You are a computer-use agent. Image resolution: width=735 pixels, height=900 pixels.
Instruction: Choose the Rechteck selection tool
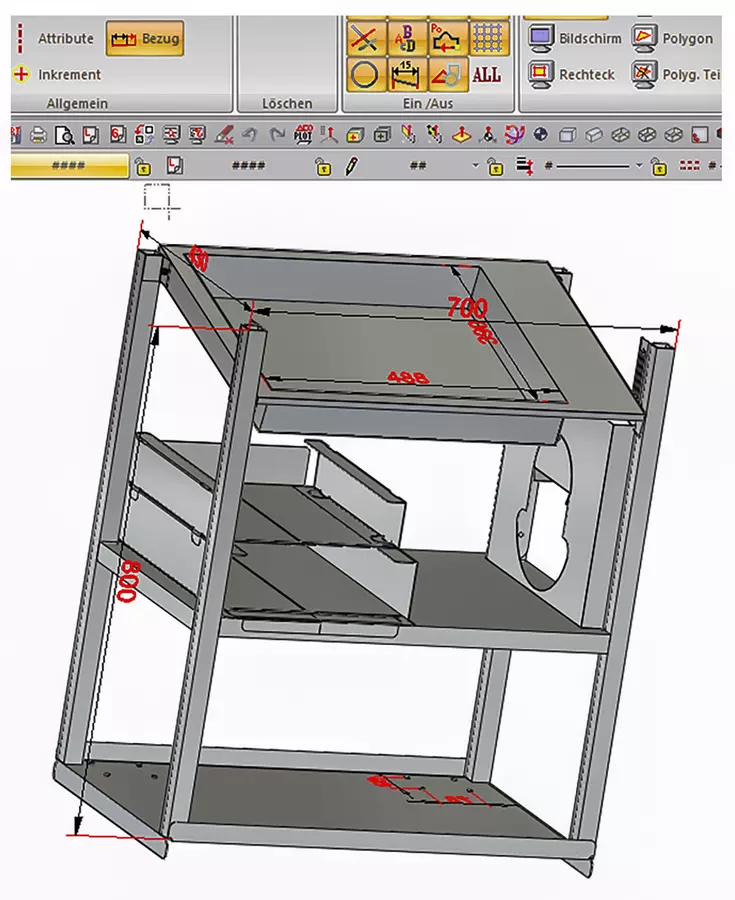575,73
